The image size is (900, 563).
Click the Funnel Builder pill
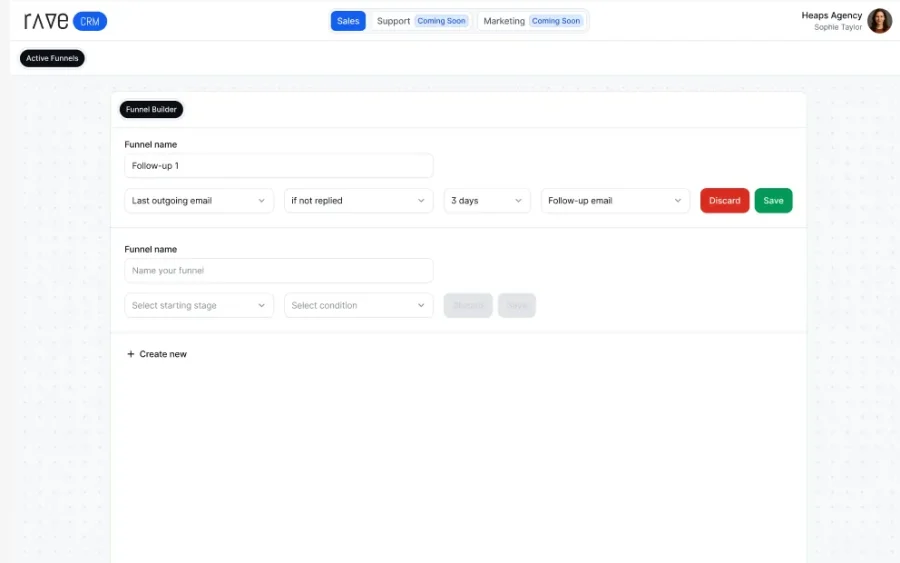coord(151,109)
